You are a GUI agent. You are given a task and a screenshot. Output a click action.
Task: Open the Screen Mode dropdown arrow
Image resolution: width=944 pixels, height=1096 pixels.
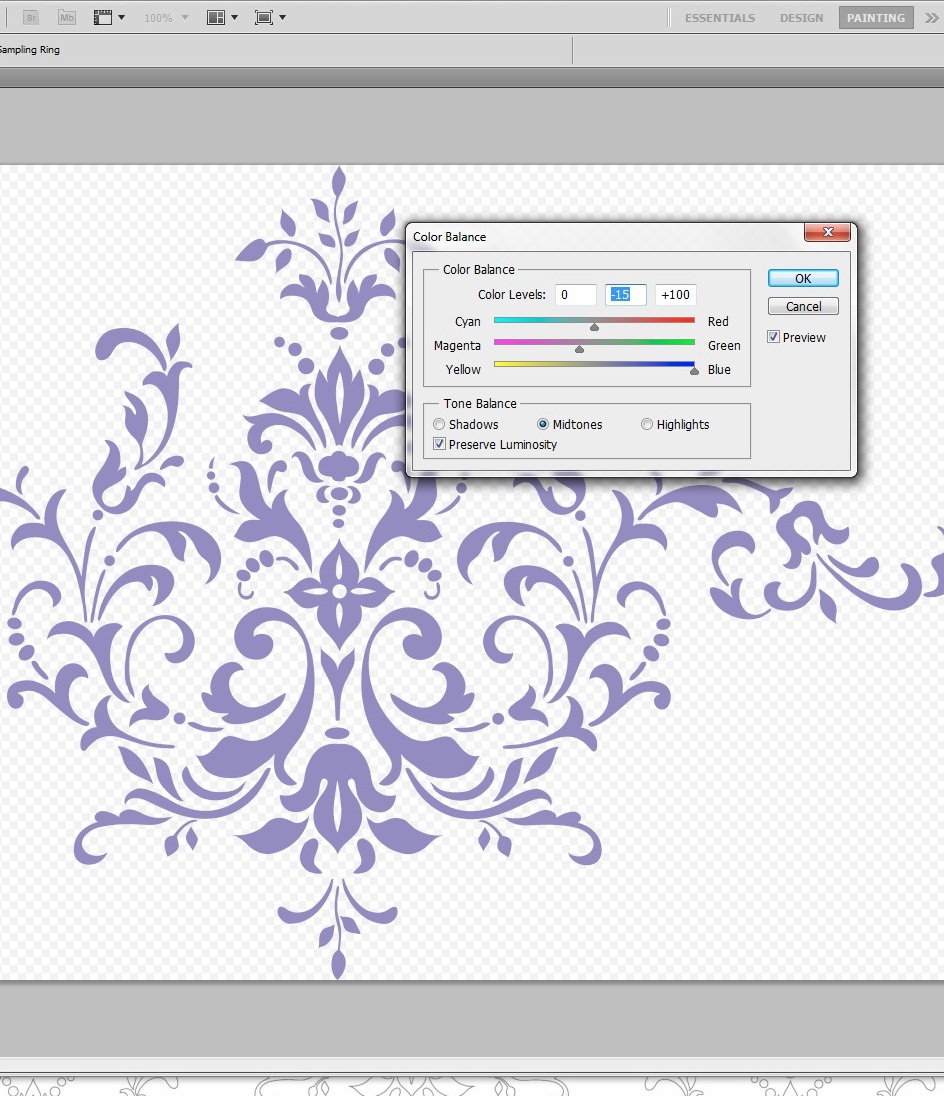click(285, 17)
